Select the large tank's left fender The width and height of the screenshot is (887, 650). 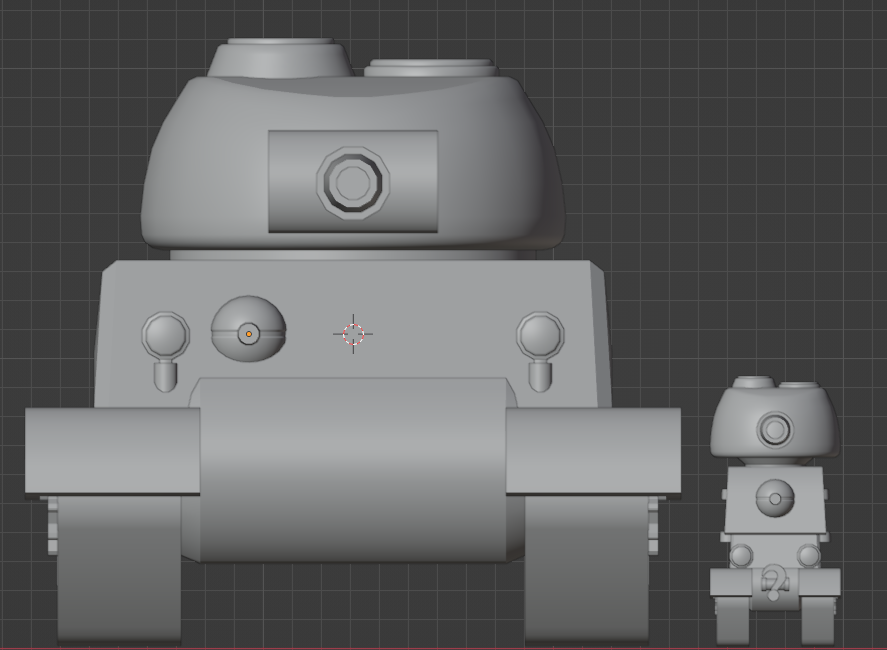click(113, 450)
